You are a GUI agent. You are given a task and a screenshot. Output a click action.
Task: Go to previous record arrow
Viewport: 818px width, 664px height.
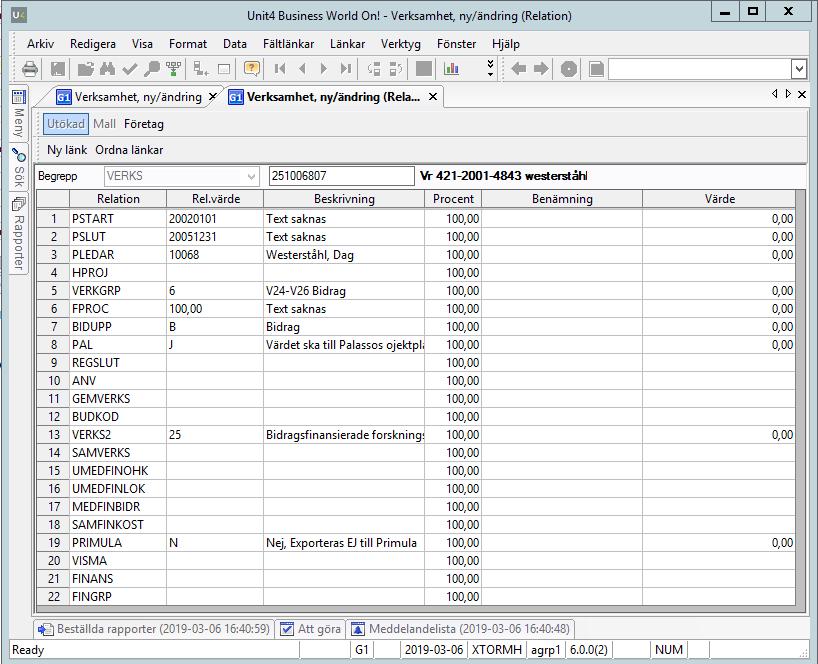302,68
